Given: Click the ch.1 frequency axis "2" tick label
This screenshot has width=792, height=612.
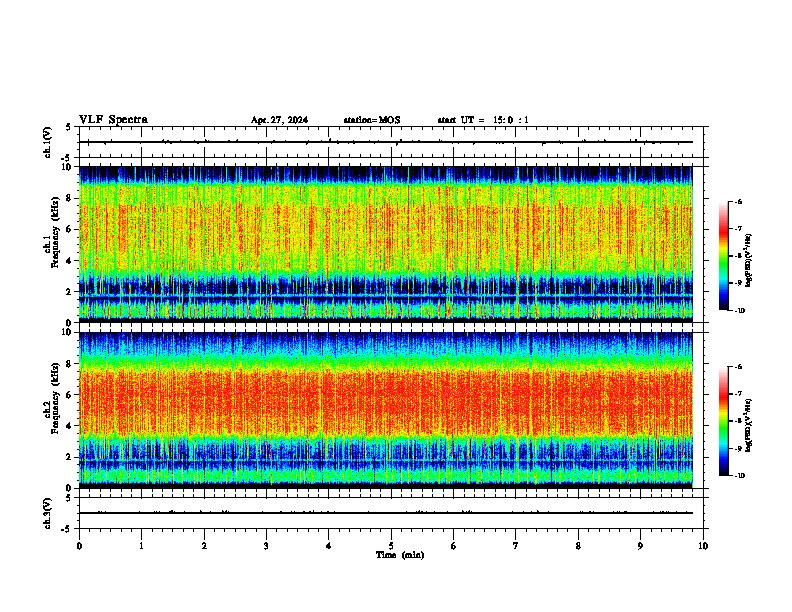Looking at the screenshot, I should point(69,291).
